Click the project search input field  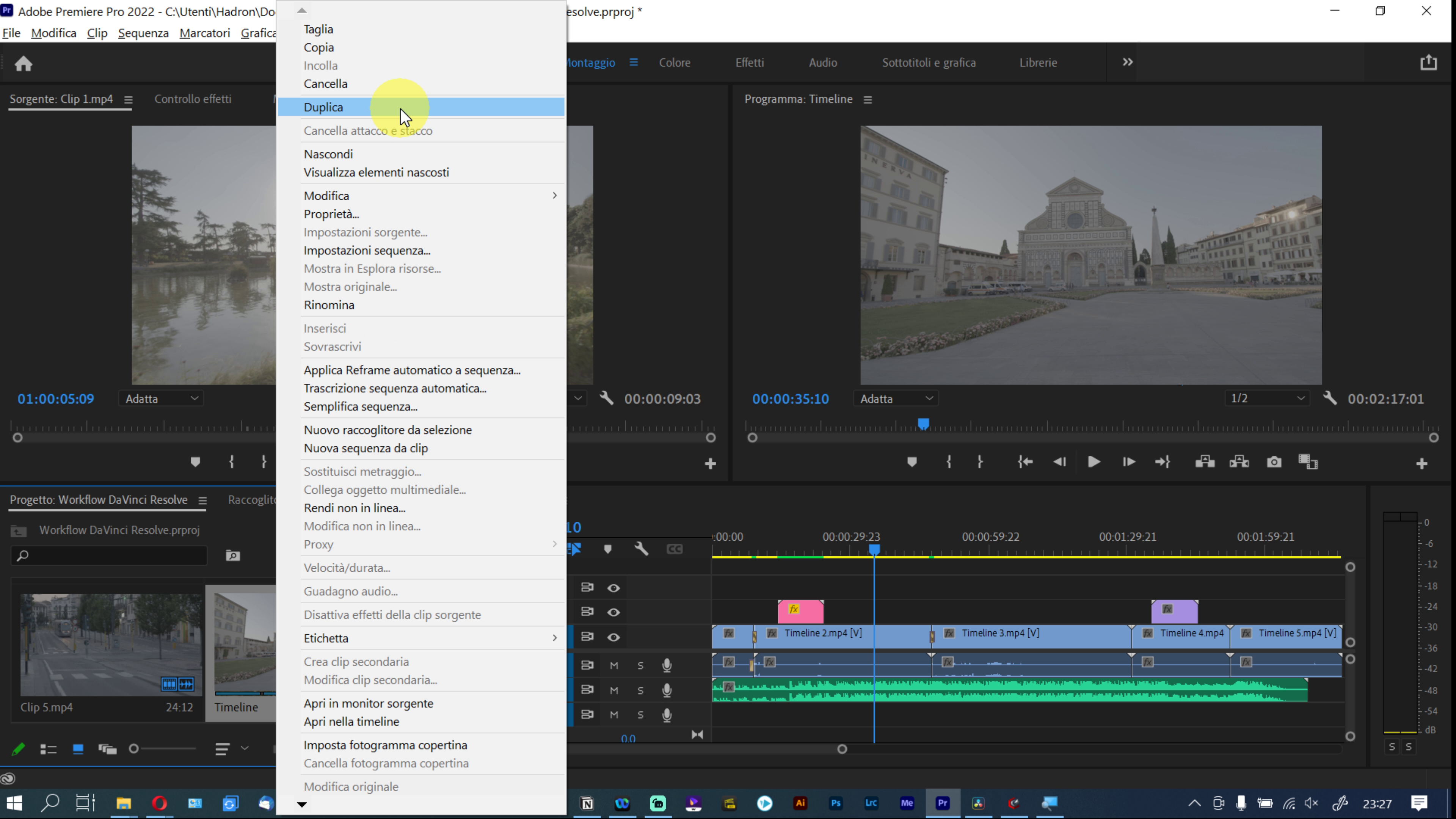tap(109, 556)
